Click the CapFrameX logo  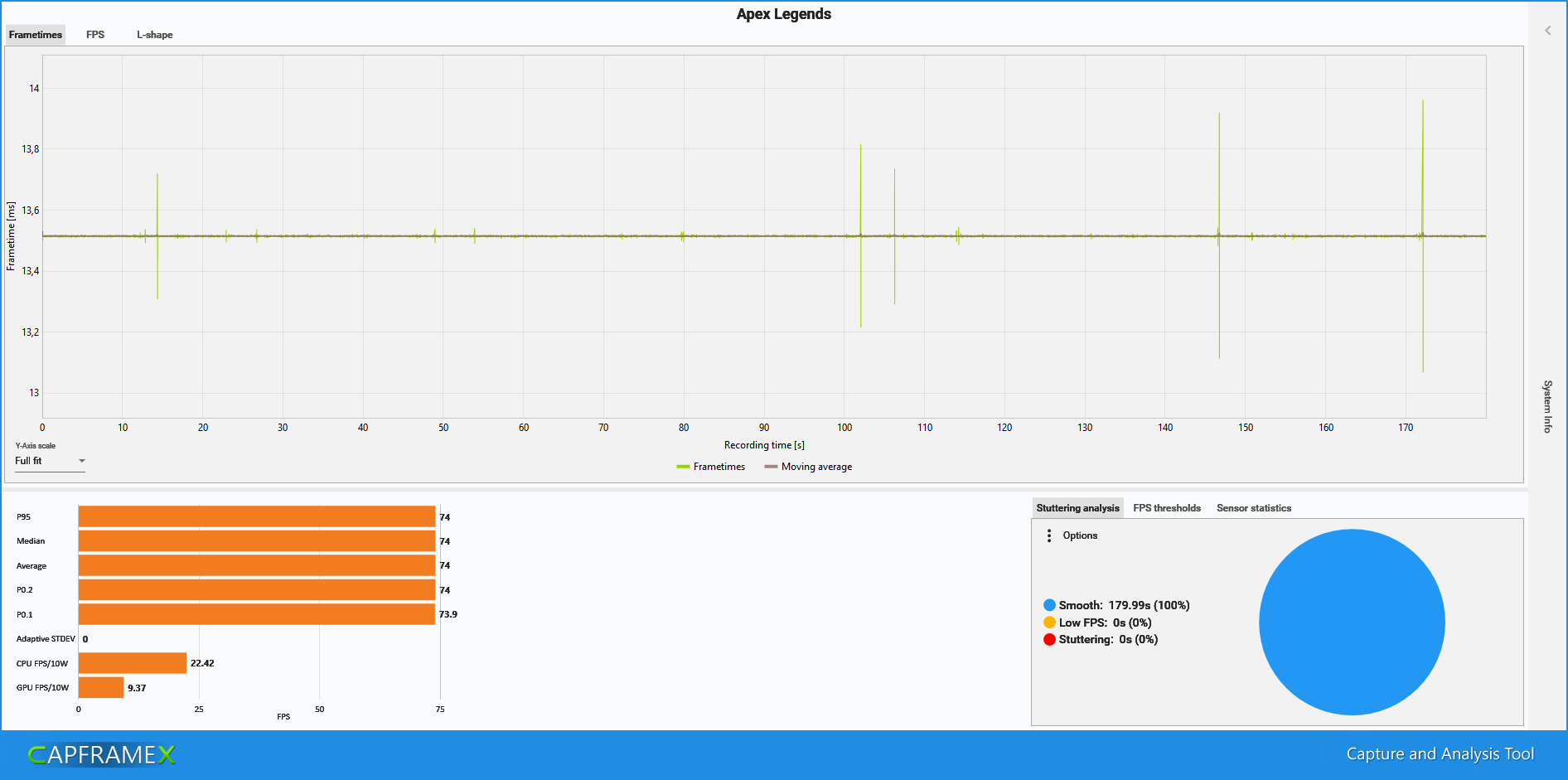(102, 754)
